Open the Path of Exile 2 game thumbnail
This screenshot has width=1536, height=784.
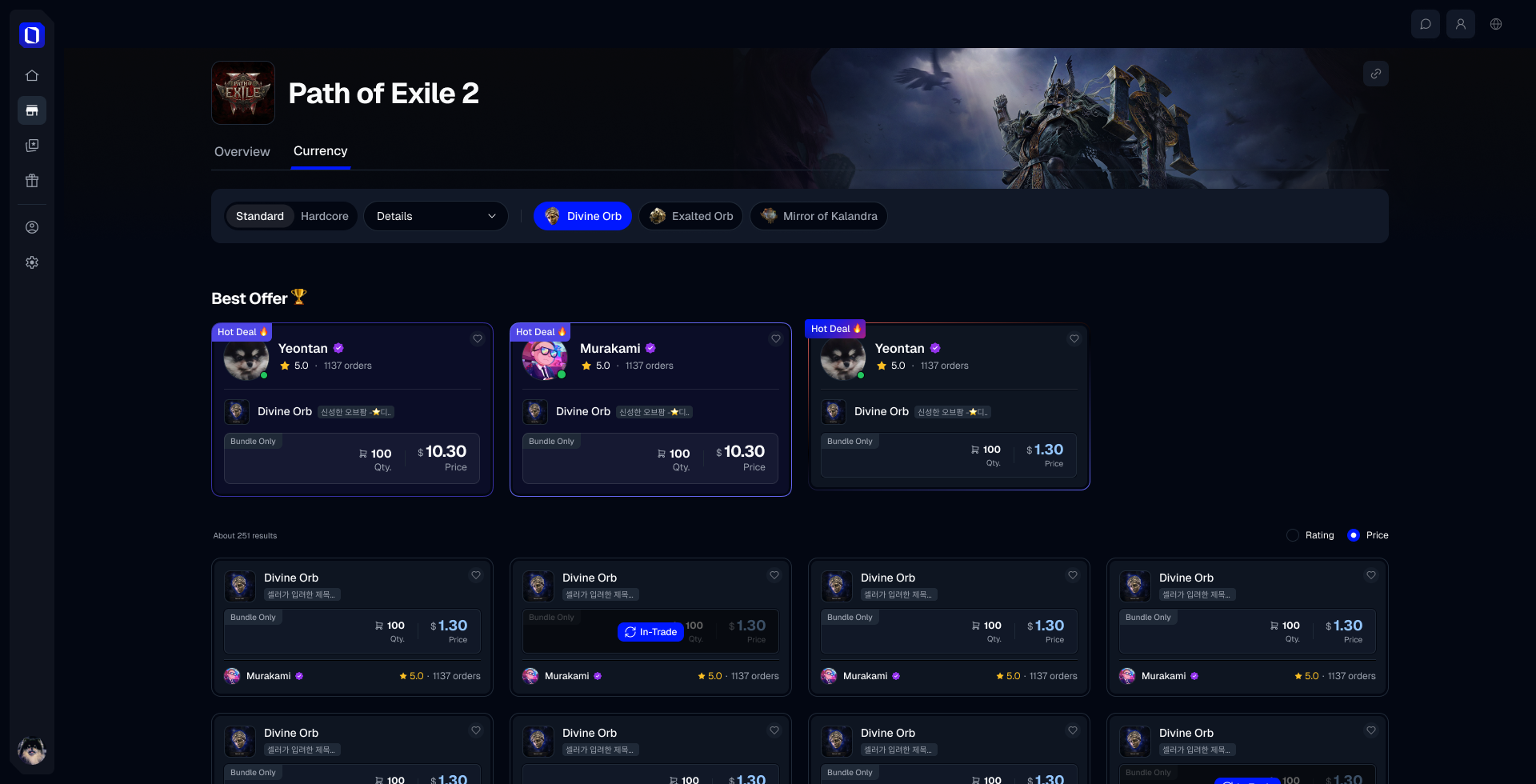tap(243, 93)
